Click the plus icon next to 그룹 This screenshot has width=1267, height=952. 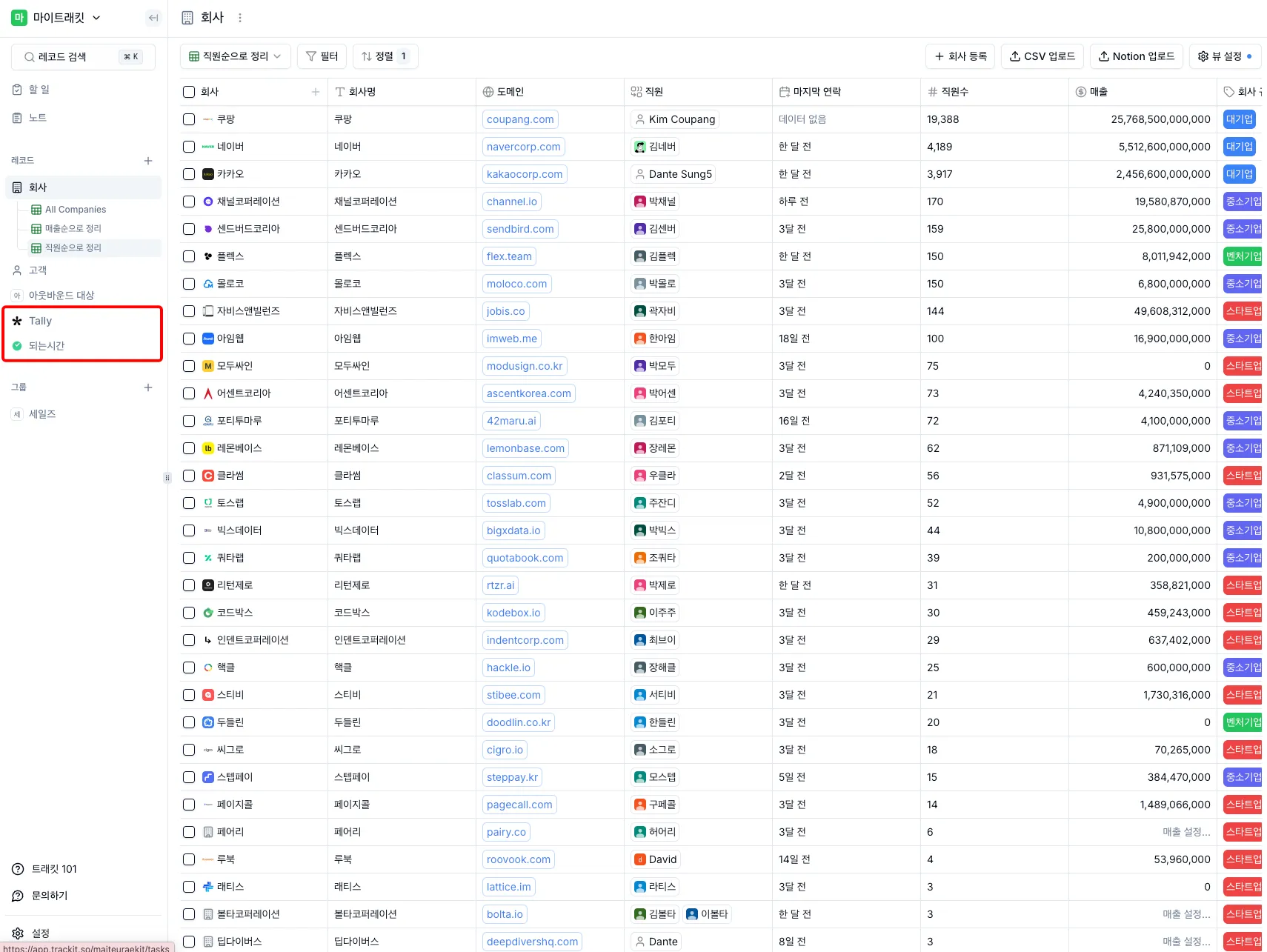(x=148, y=387)
